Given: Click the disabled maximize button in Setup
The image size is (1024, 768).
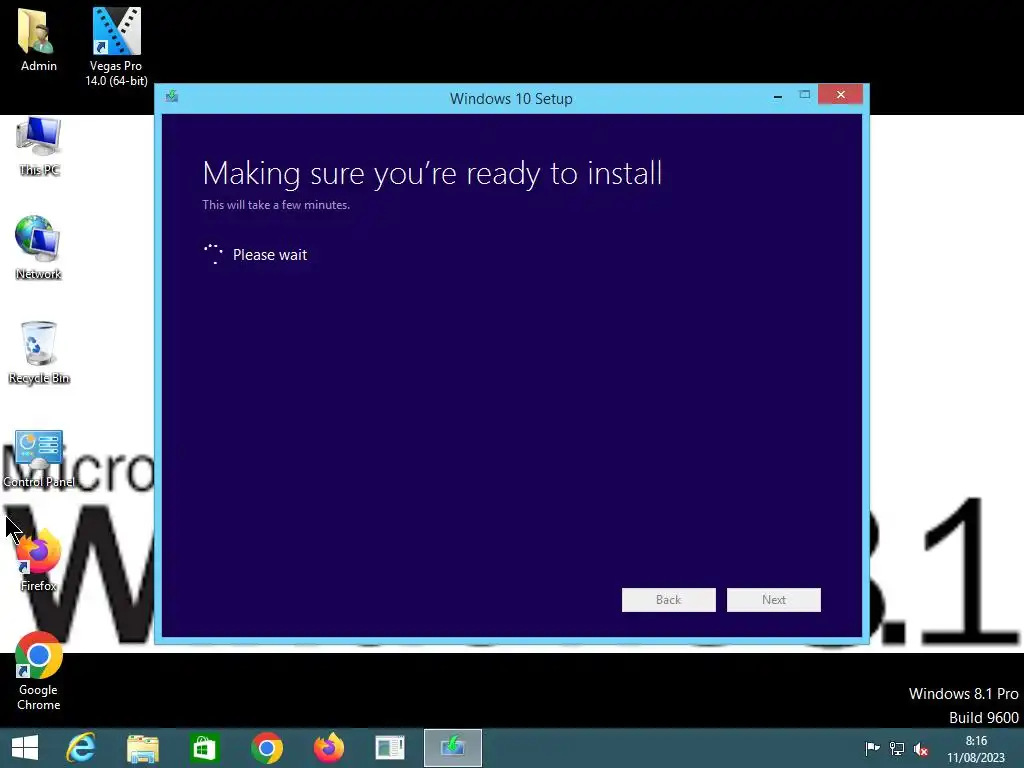Looking at the screenshot, I should tap(805, 95).
